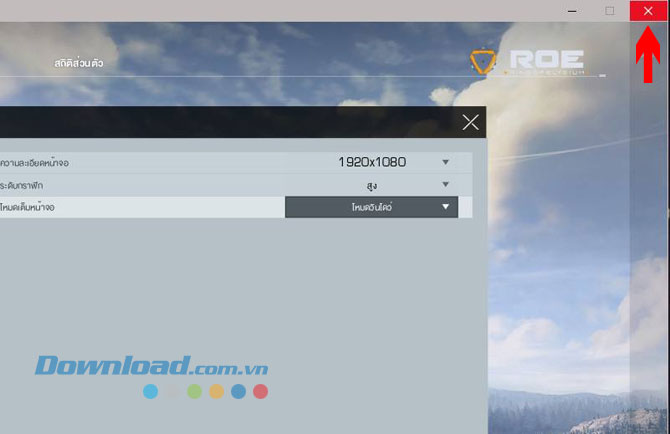Close the settings panel with the X
Viewport: 670px width, 434px height.
point(470,122)
